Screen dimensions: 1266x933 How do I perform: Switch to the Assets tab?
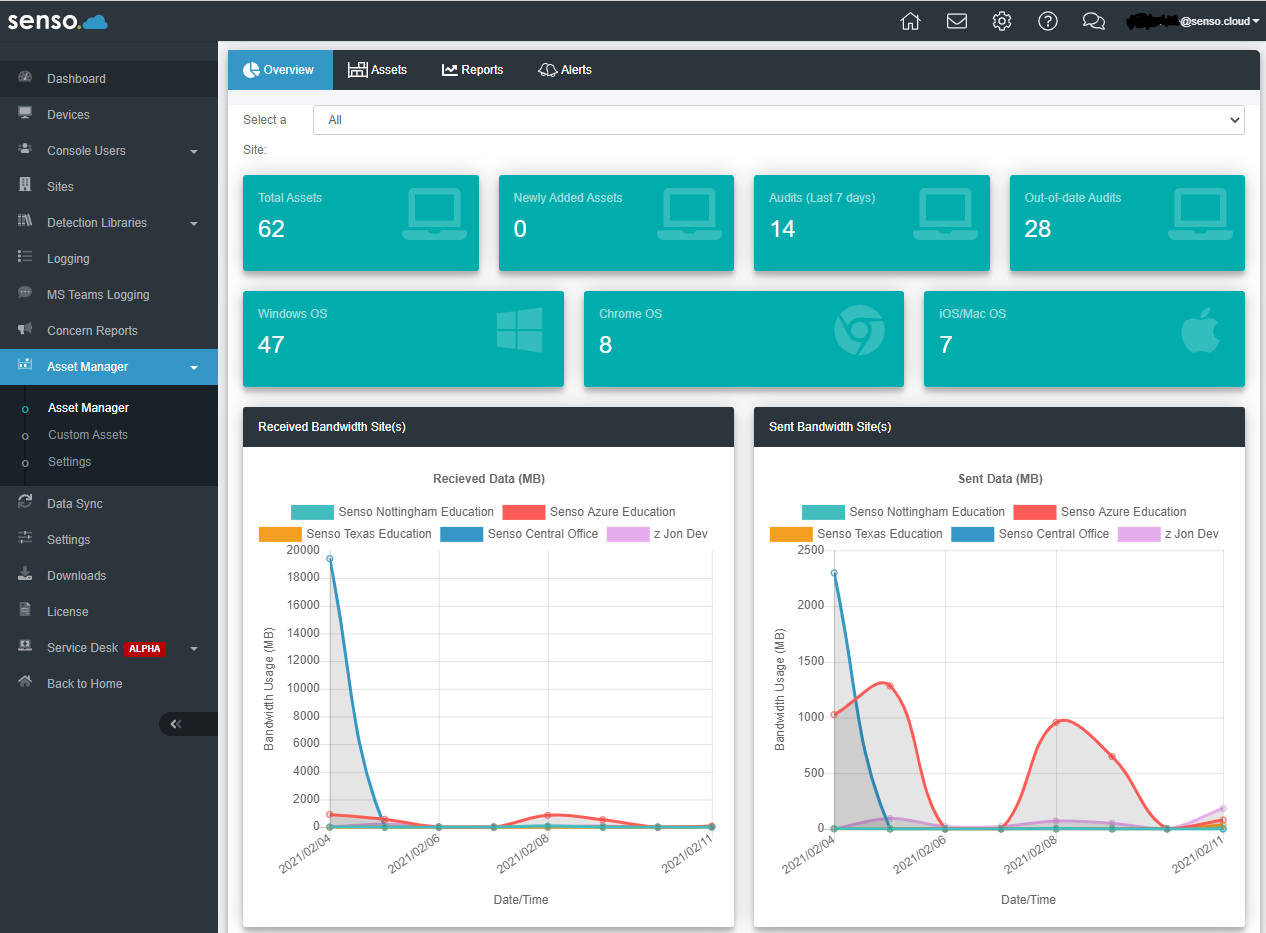(377, 70)
